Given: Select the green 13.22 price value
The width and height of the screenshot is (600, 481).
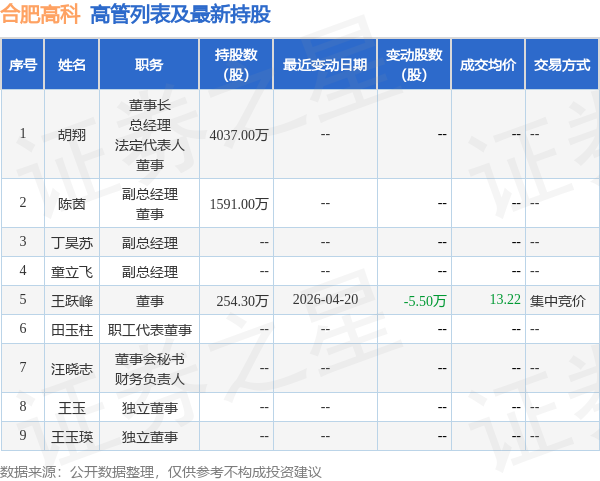Looking at the screenshot, I should (505, 299).
